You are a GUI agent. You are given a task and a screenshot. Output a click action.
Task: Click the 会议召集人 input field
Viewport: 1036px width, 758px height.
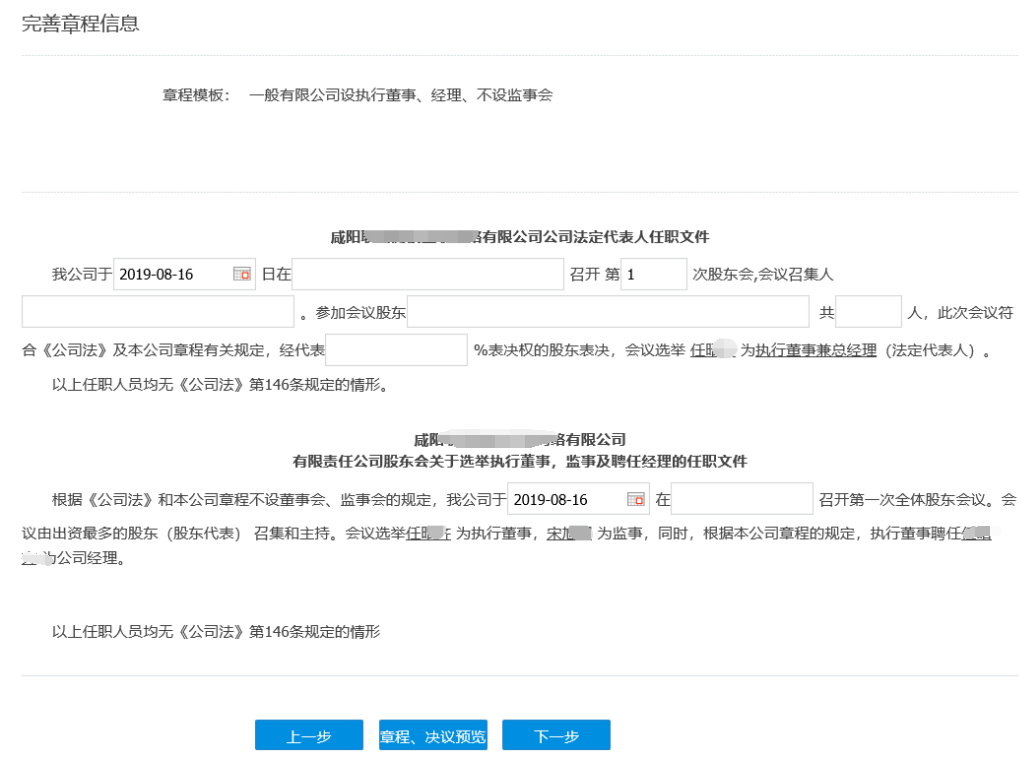click(x=157, y=311)
